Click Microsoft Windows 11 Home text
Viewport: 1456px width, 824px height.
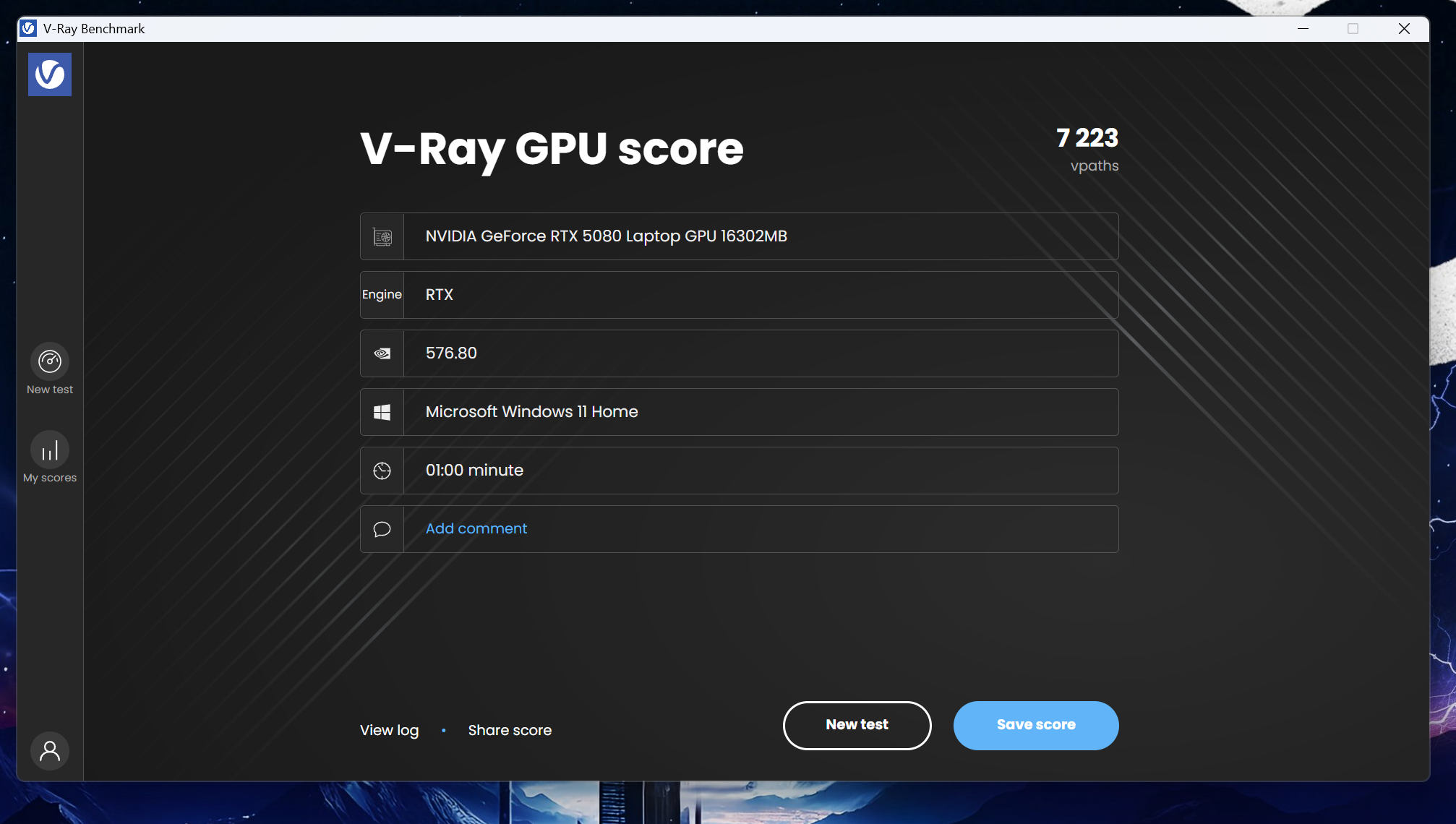tap(532, 411)
